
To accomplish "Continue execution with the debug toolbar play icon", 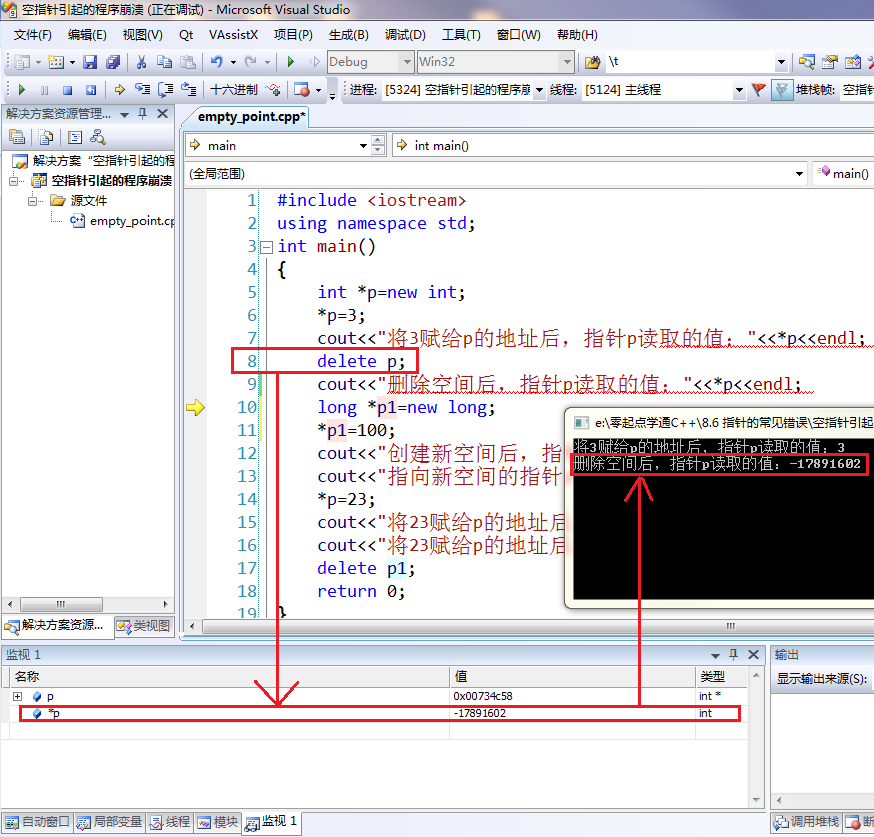I will pyautogui.click(x=22, y=90).
